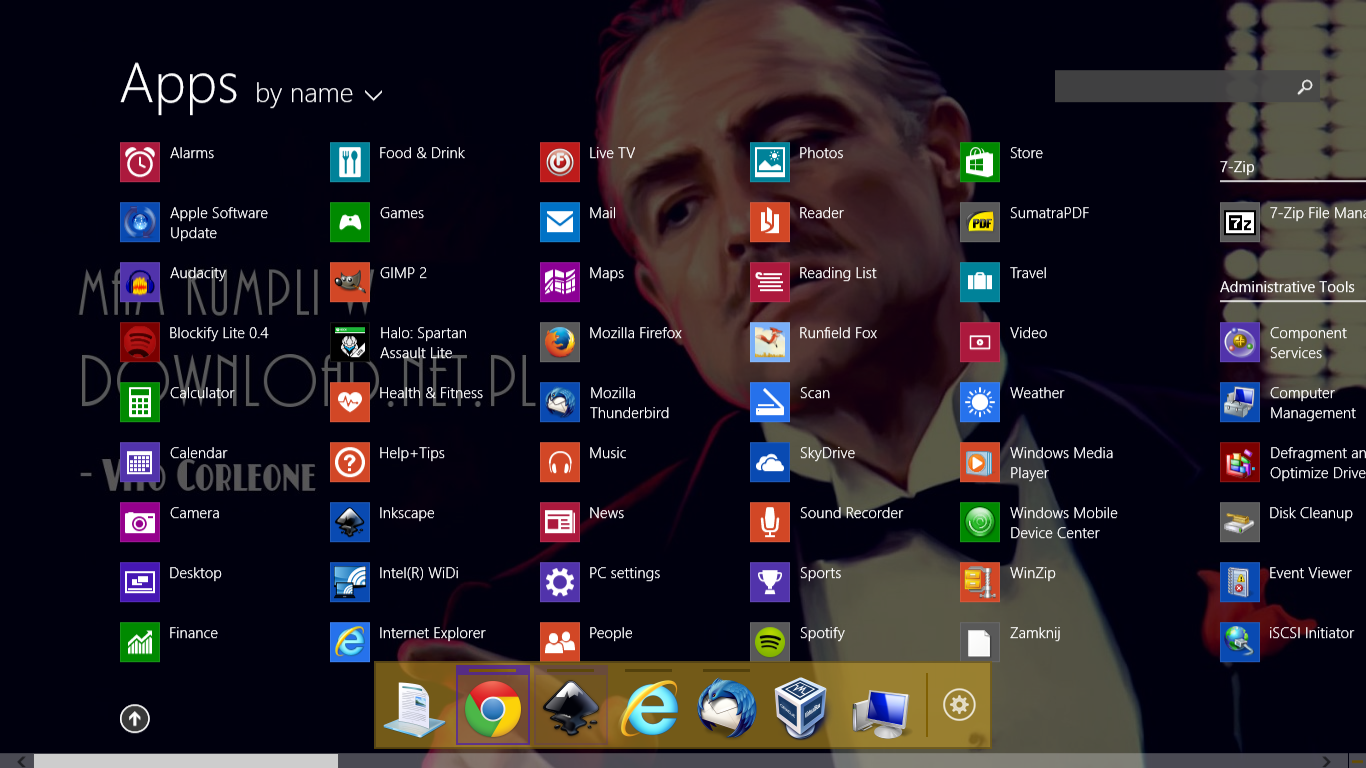This screenshot has width=1366, height=768.
Task: Open VirtualBox from the dock
Action: pos(802,708)
